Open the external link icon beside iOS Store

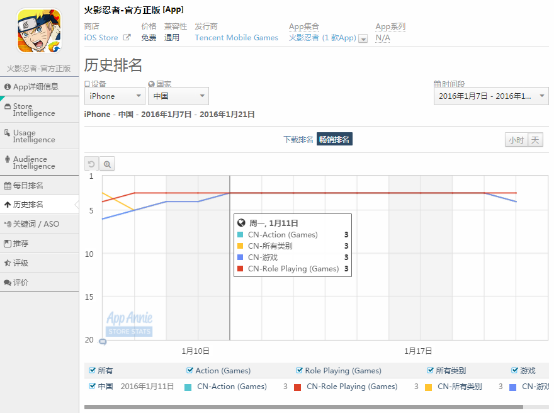pyautogui.click(x=126, y=37)
